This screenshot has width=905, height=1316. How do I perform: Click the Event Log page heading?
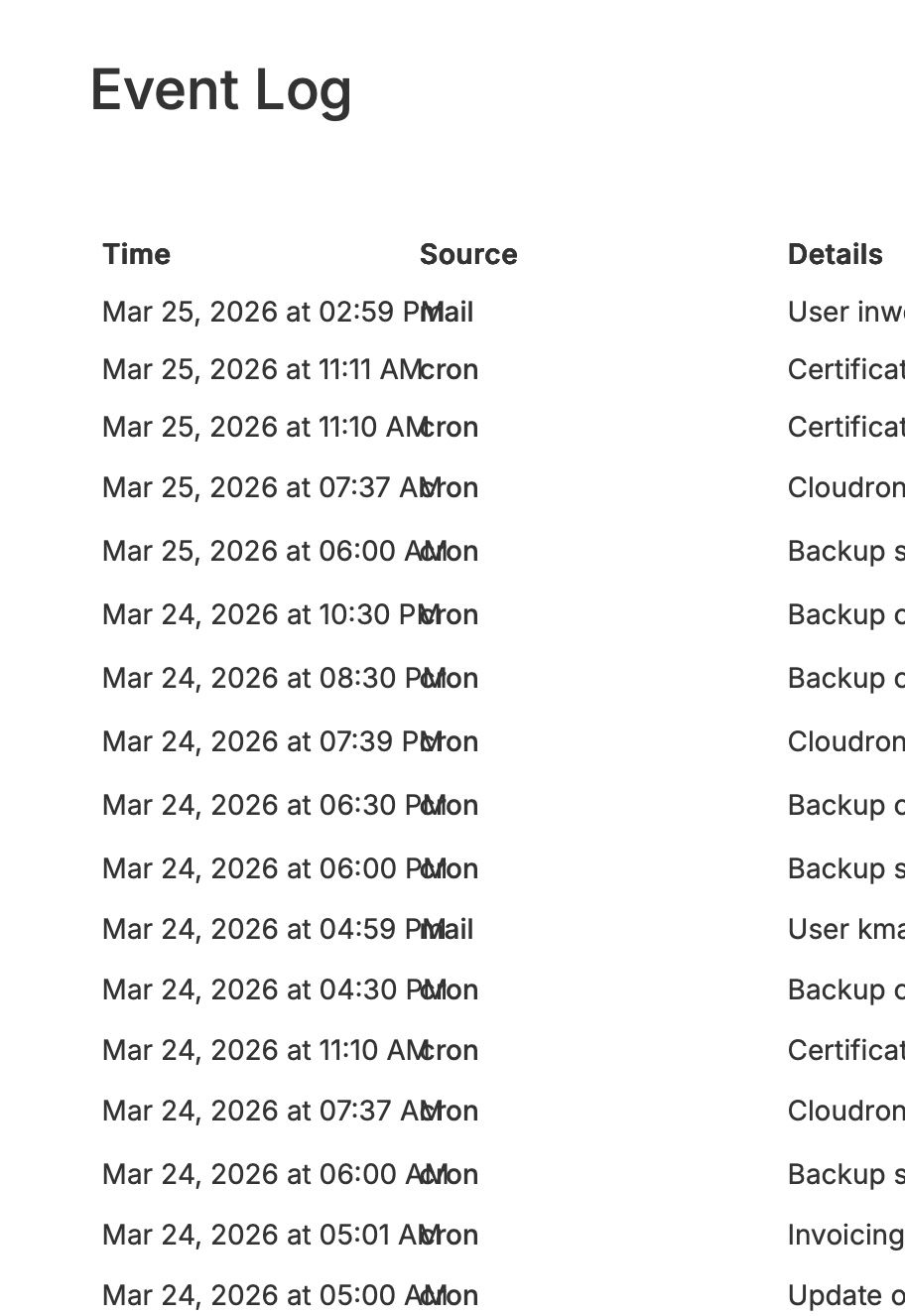[221, 90]
